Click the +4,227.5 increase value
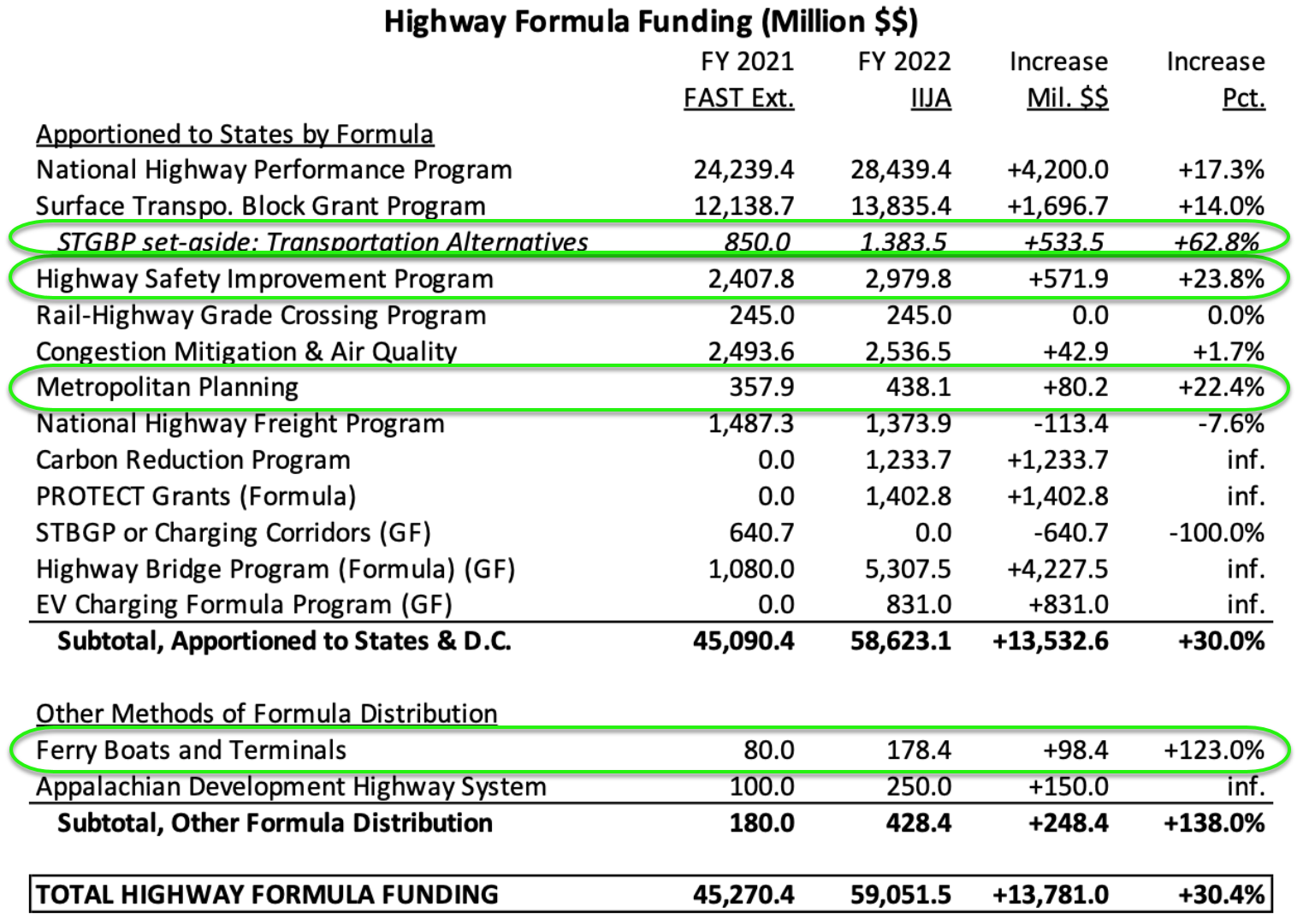This screenshot has height=924, width=1309. (1057, 569)
